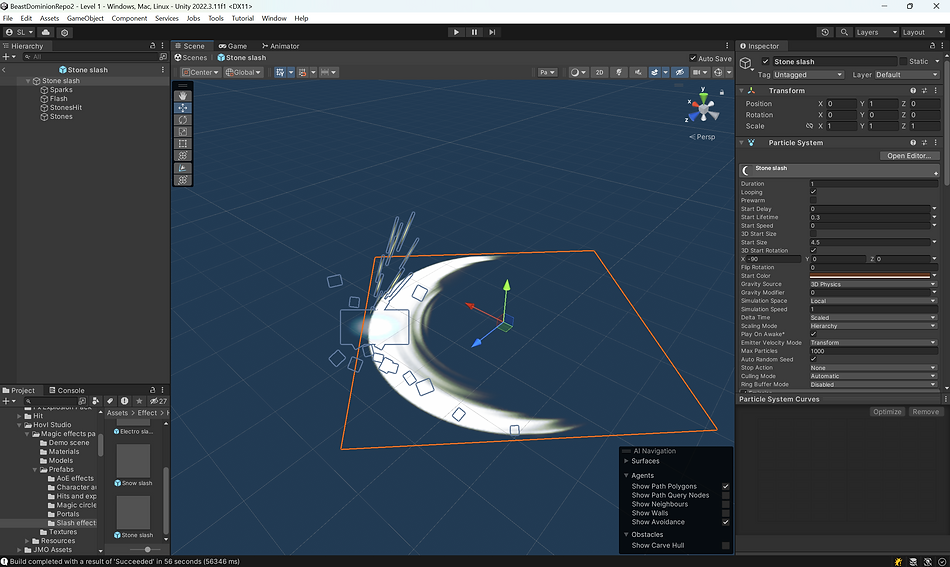Image resolution: width=950 pixels, height=567 pixels.
Task: Toggle the Stone slash active checkbox
Action: pyautogui.click(x=765, y=61)
